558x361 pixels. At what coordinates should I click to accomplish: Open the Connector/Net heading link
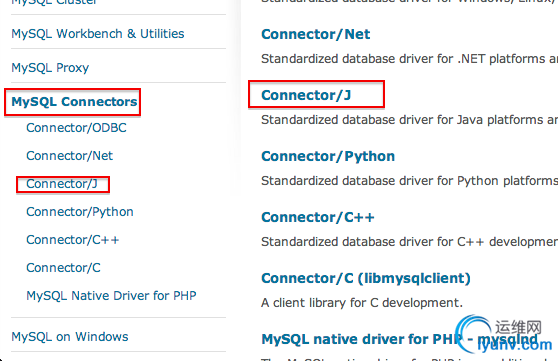point(316,34)
